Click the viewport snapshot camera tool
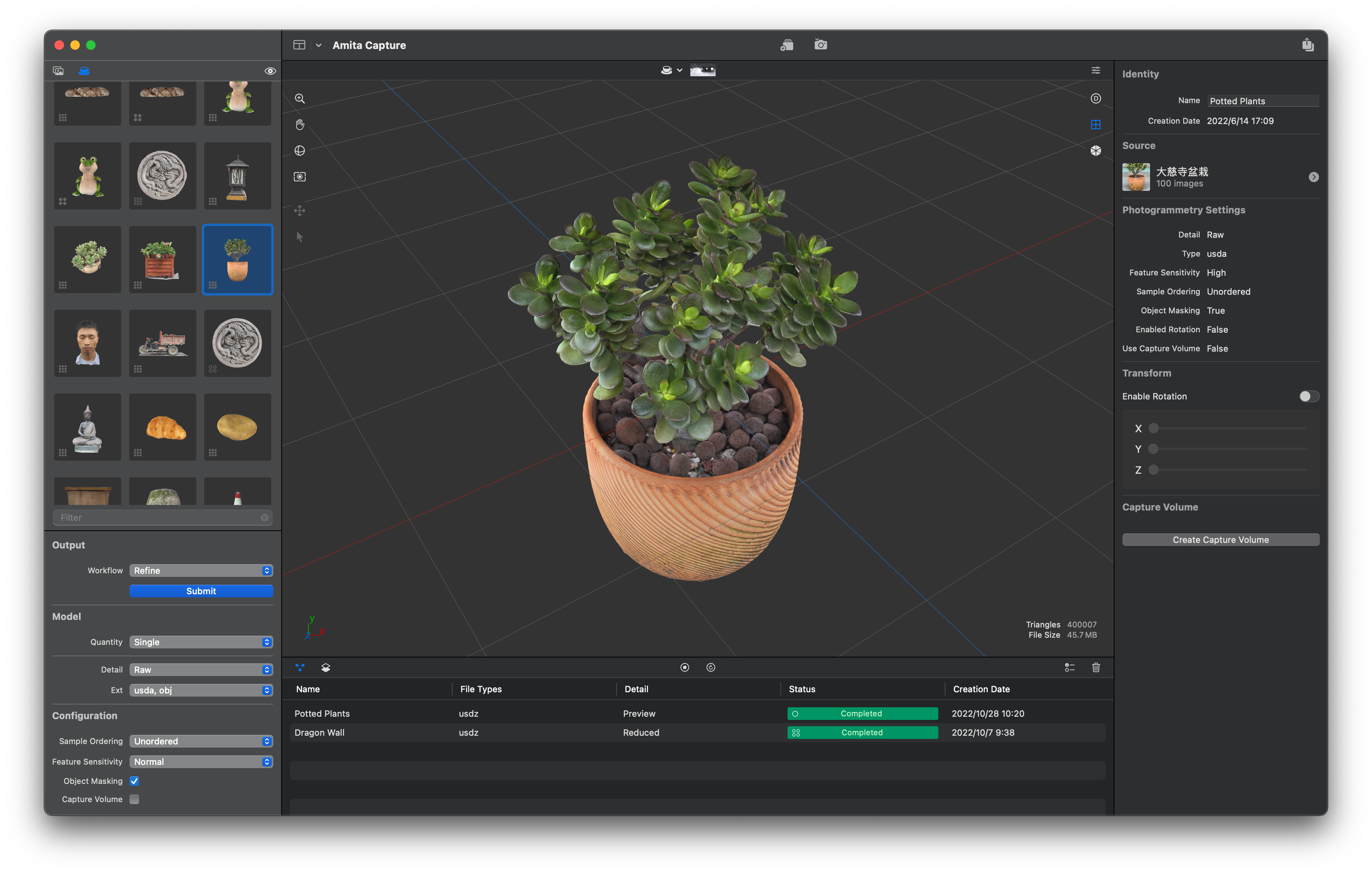 pyautogui.click(x=300, y=177)
